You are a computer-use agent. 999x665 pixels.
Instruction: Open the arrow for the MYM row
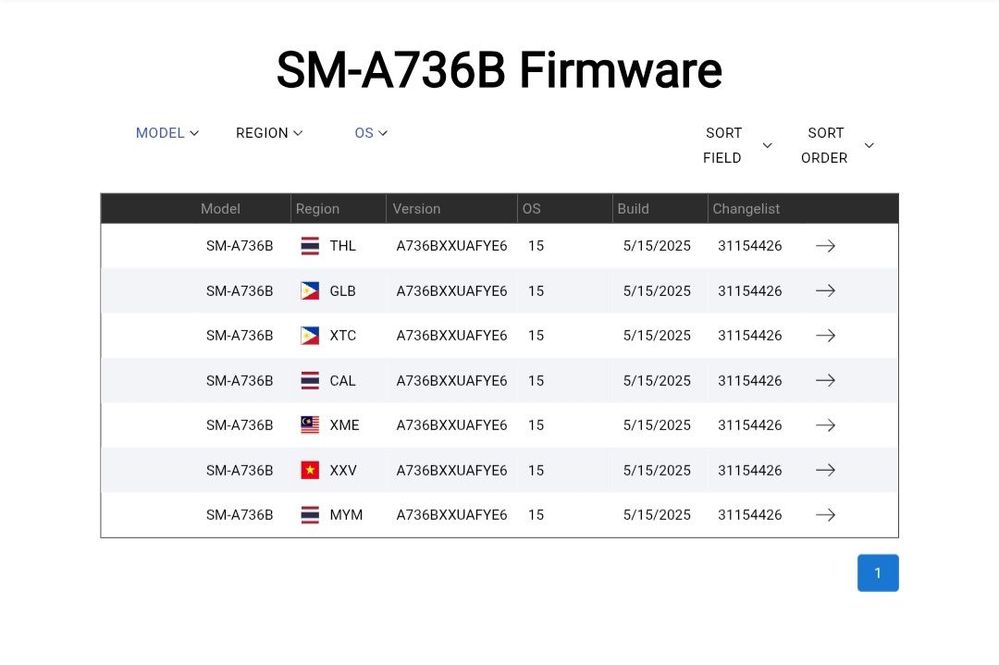tap(825, 515)
